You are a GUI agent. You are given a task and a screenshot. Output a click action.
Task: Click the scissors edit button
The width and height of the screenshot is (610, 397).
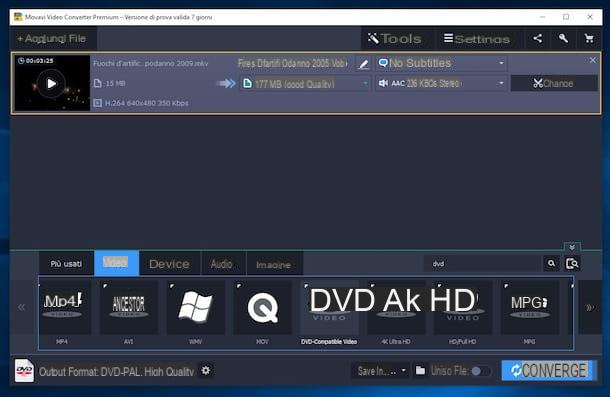(554, 83)
